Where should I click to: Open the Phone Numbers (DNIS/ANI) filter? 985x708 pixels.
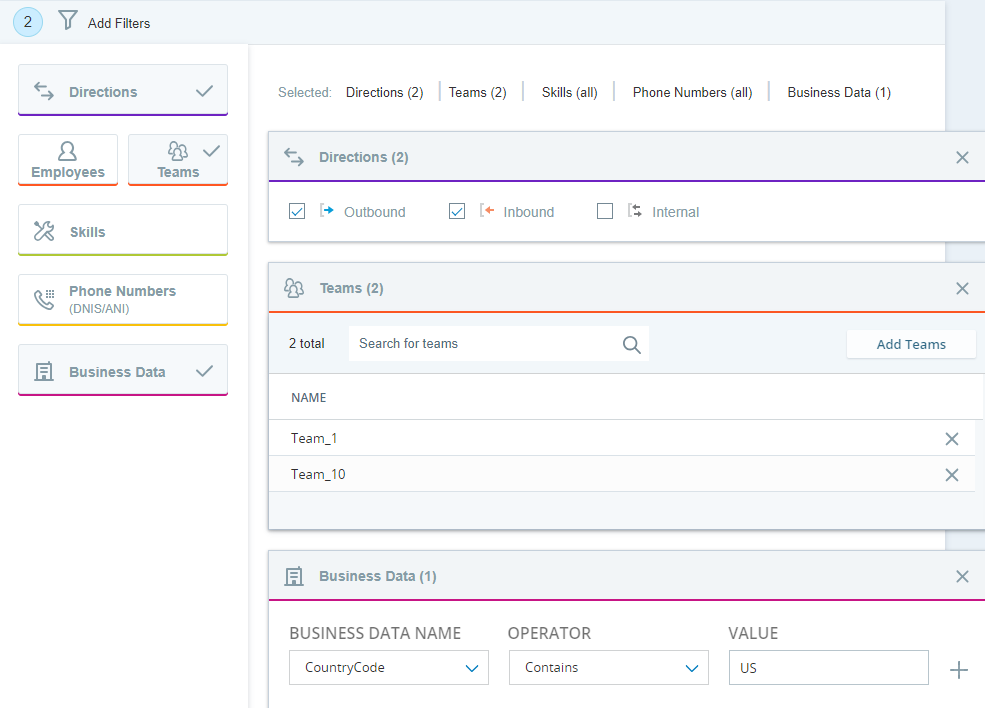[x=123, y=300]
